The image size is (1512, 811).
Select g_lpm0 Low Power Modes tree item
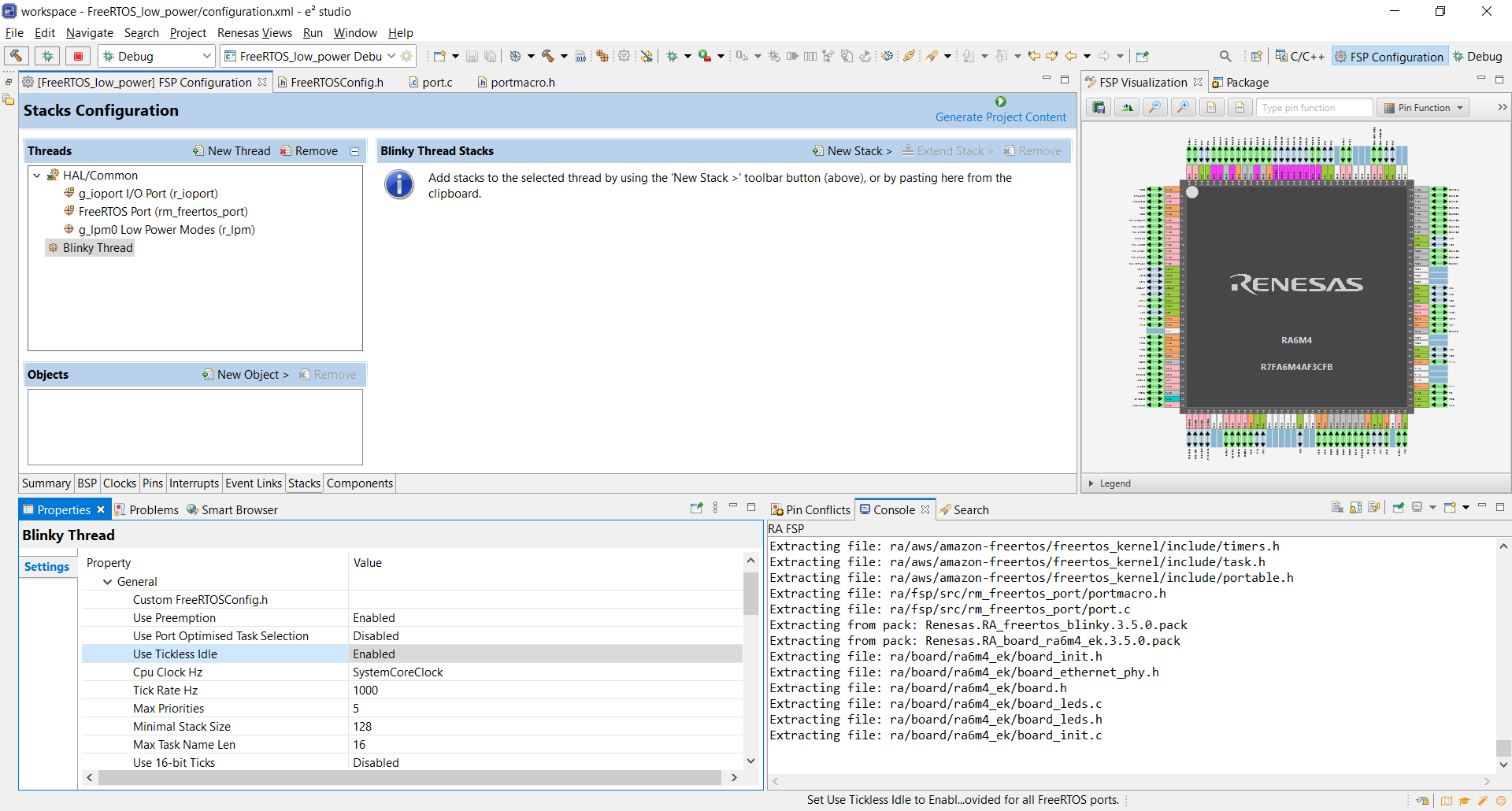click(159, 230)
